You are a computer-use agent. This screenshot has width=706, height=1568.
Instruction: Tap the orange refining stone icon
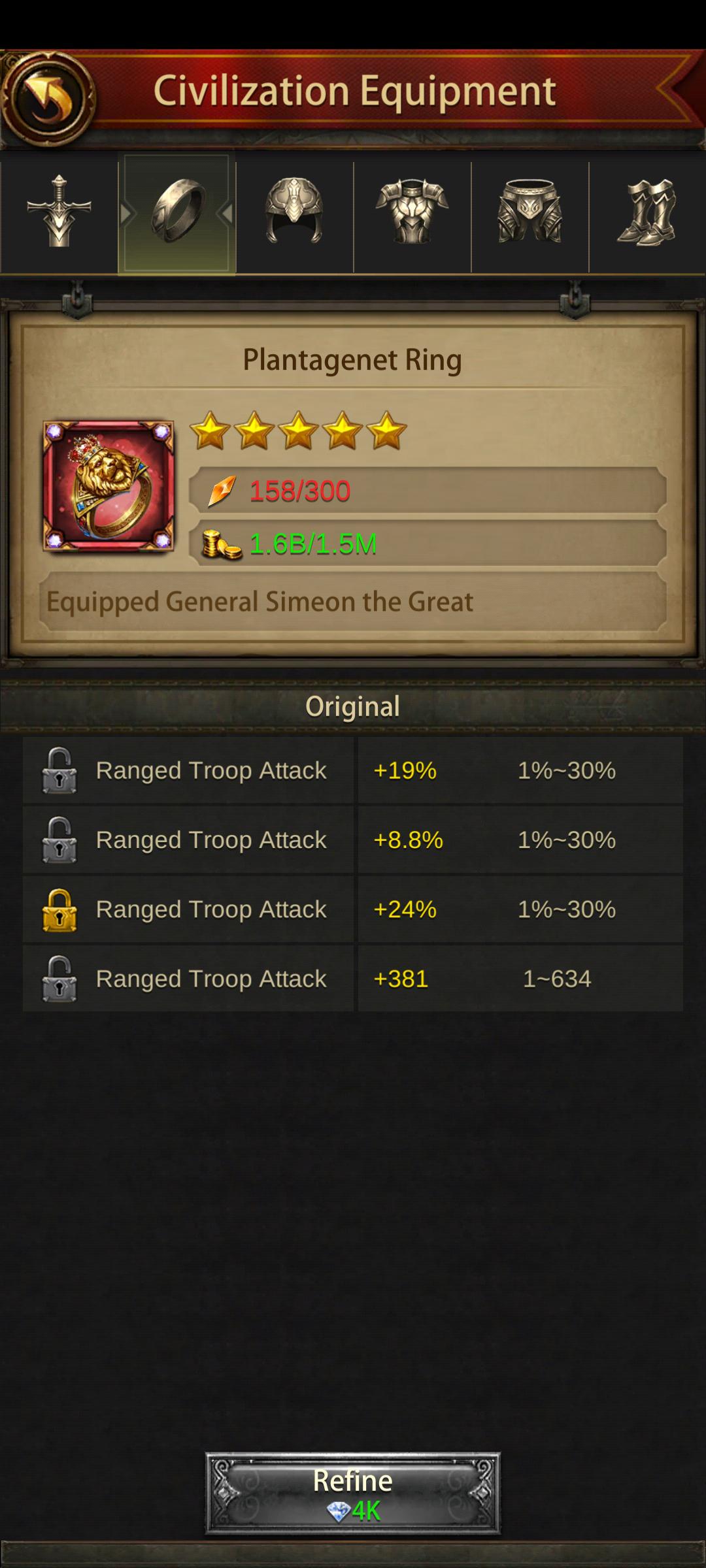click(x=221, y=491)
